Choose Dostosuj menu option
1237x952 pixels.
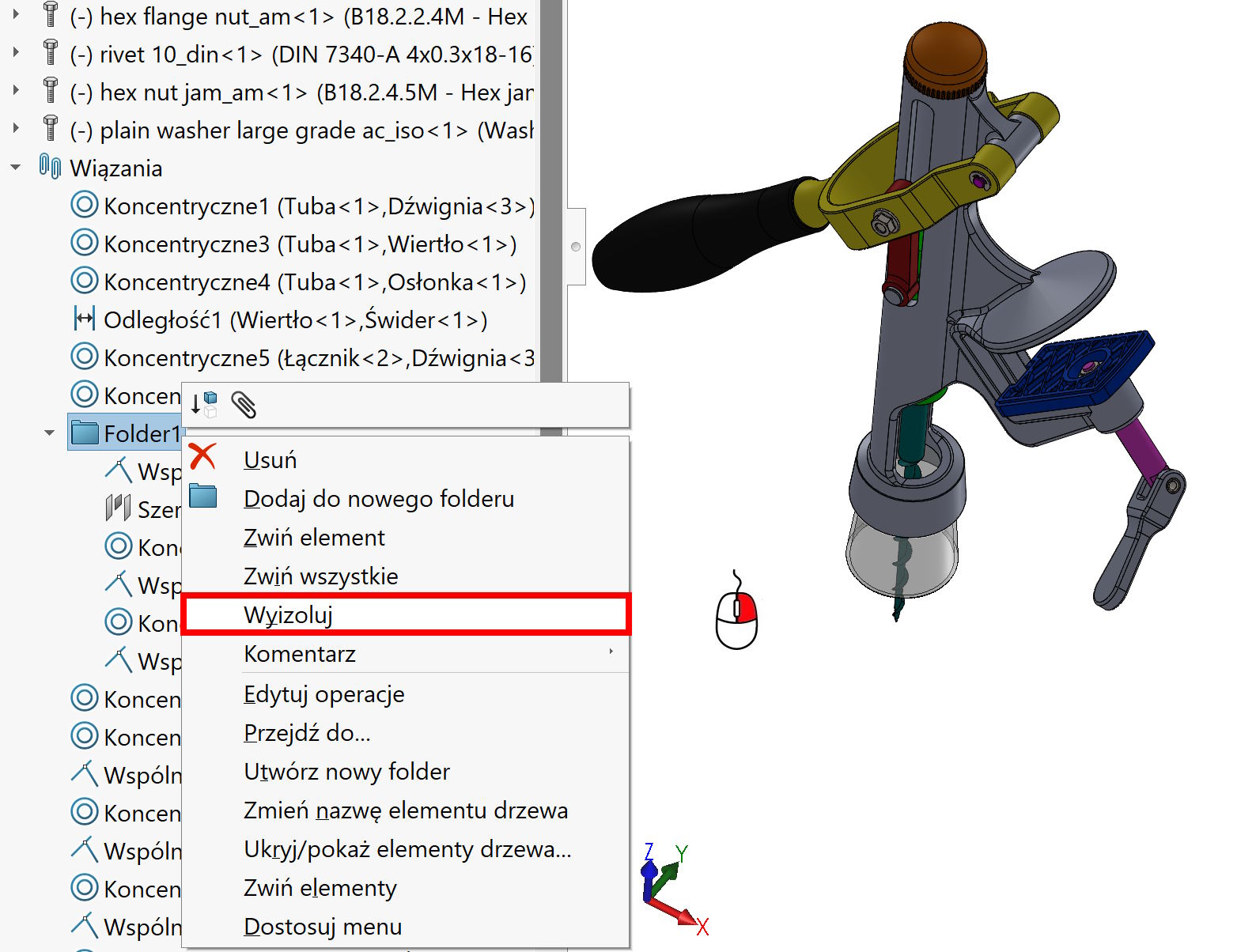(323, 927)
